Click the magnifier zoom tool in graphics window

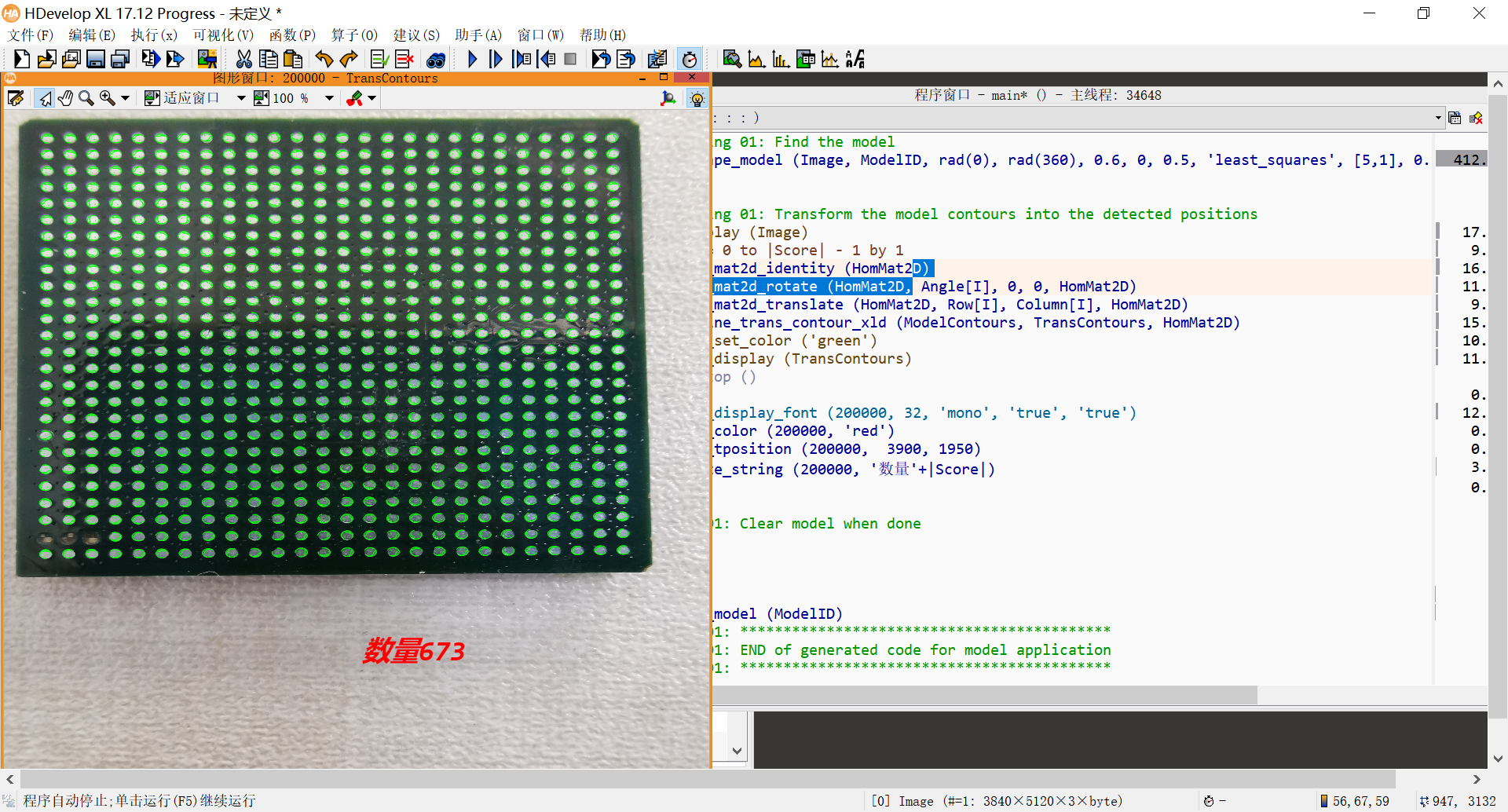tap(86, 98)
